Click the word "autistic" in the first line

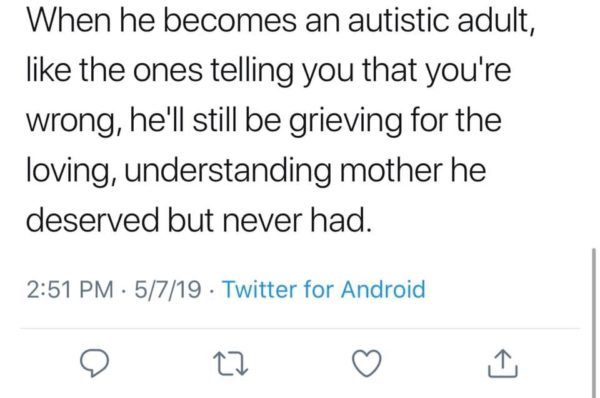coord(398,20)
